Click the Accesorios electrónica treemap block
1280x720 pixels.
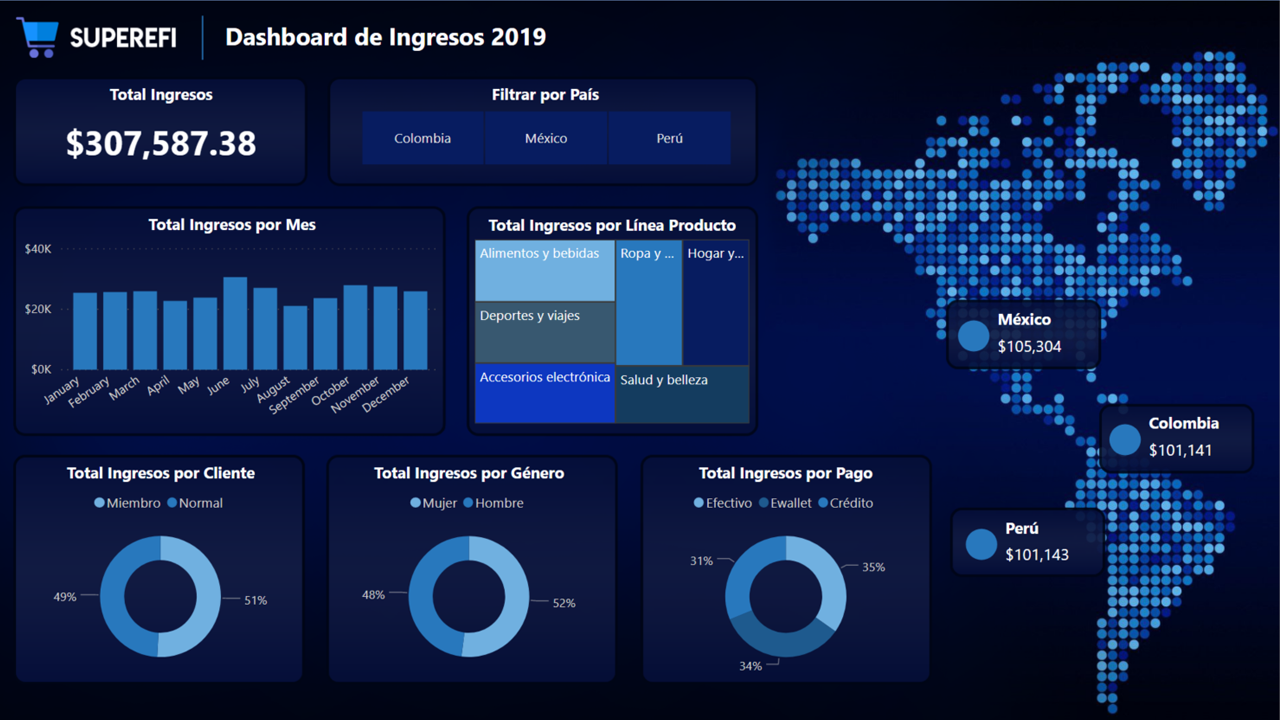(544, 395)
